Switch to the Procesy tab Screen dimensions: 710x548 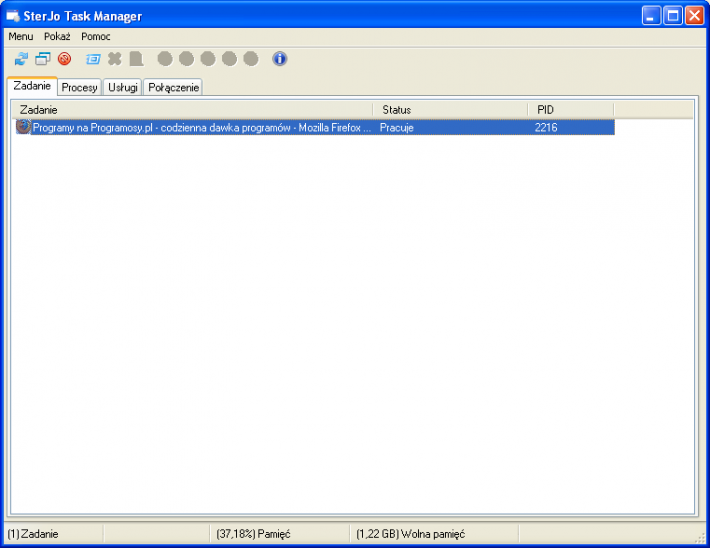(80, 87)
